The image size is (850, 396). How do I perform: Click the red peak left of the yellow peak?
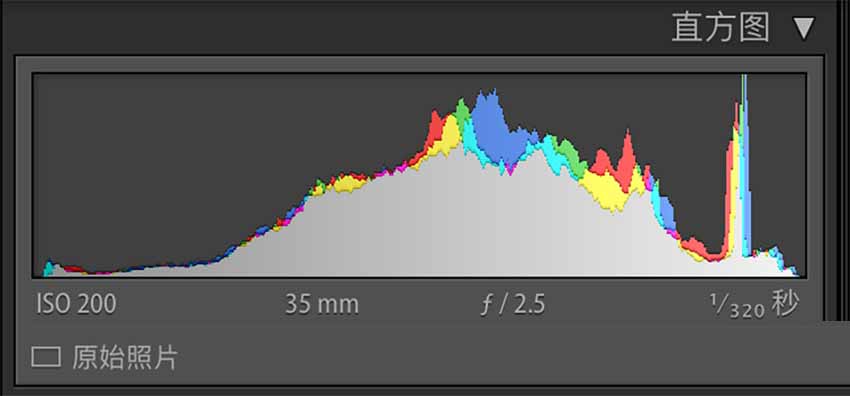click(x=434, y=130)
